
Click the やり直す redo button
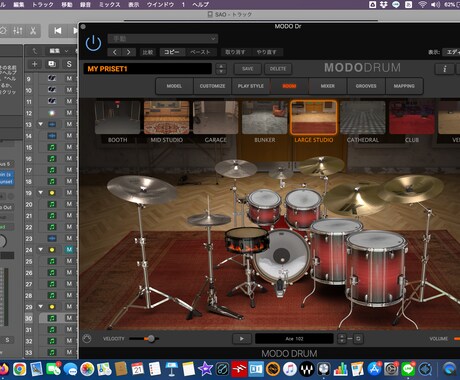(267, 52)
